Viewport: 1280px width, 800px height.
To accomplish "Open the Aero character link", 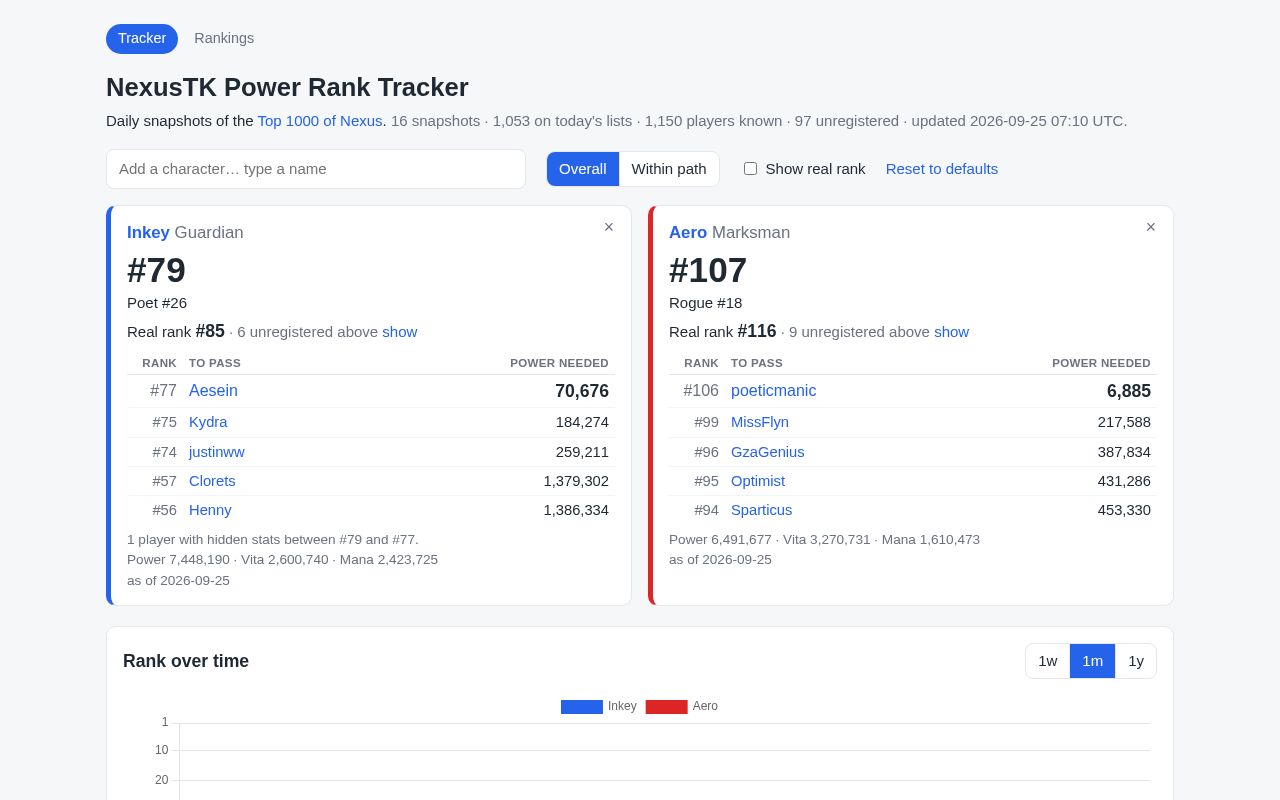I will pyautogui.click(x=688, y=233).
